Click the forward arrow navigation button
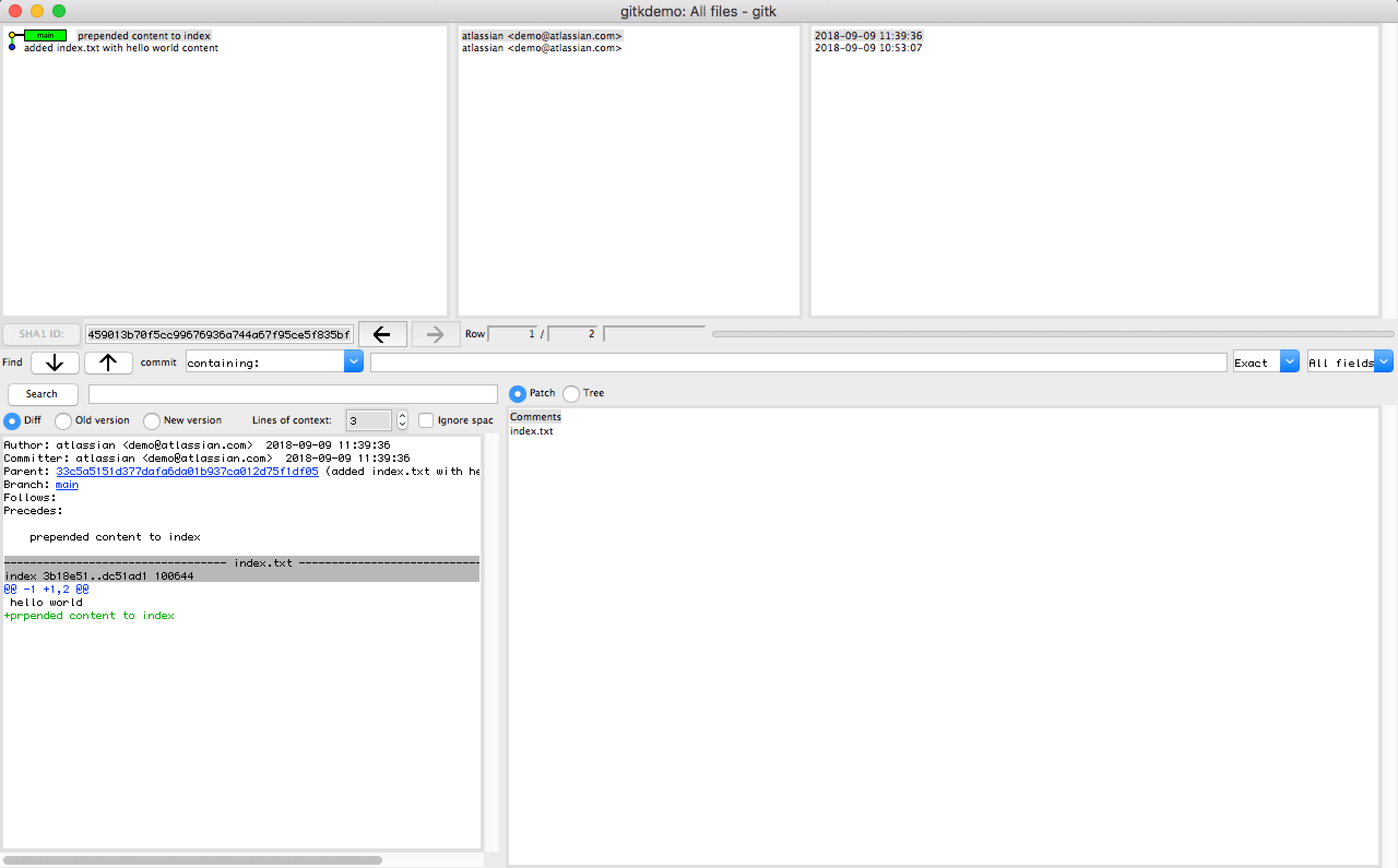Screen dimensions: 1398x868 point(435,334)
